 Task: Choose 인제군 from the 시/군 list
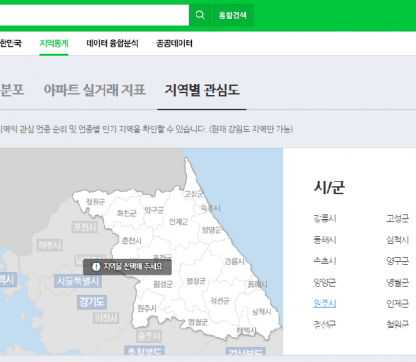coord(397,304)
